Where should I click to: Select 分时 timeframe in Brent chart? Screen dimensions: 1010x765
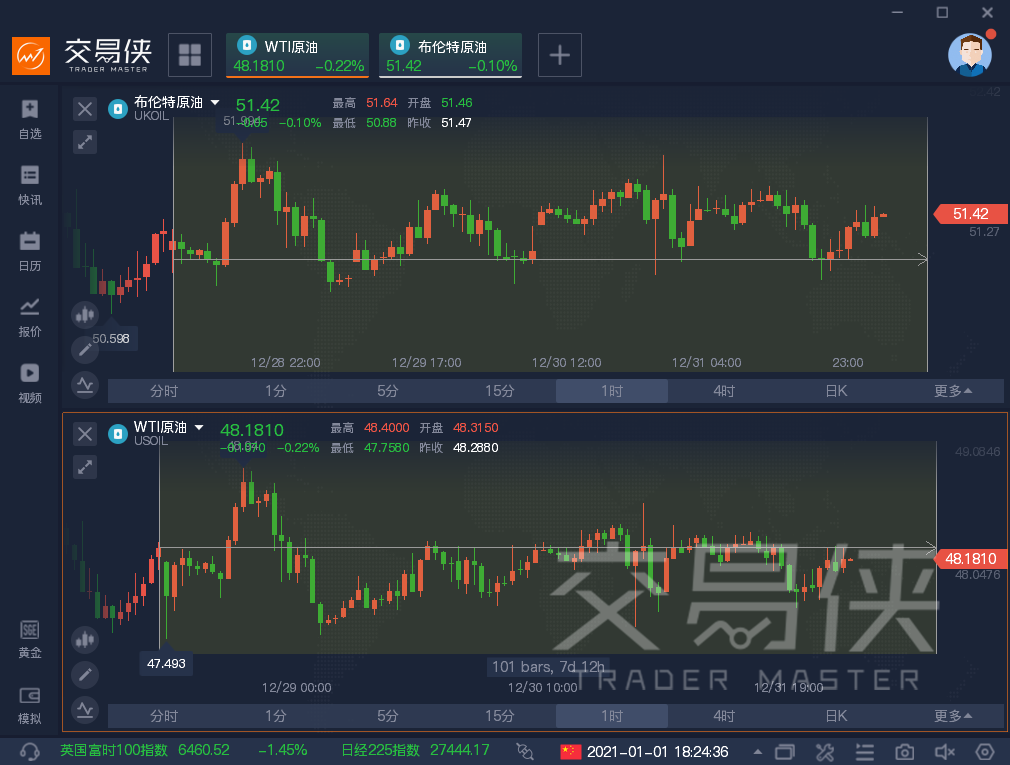pos(164,391)
